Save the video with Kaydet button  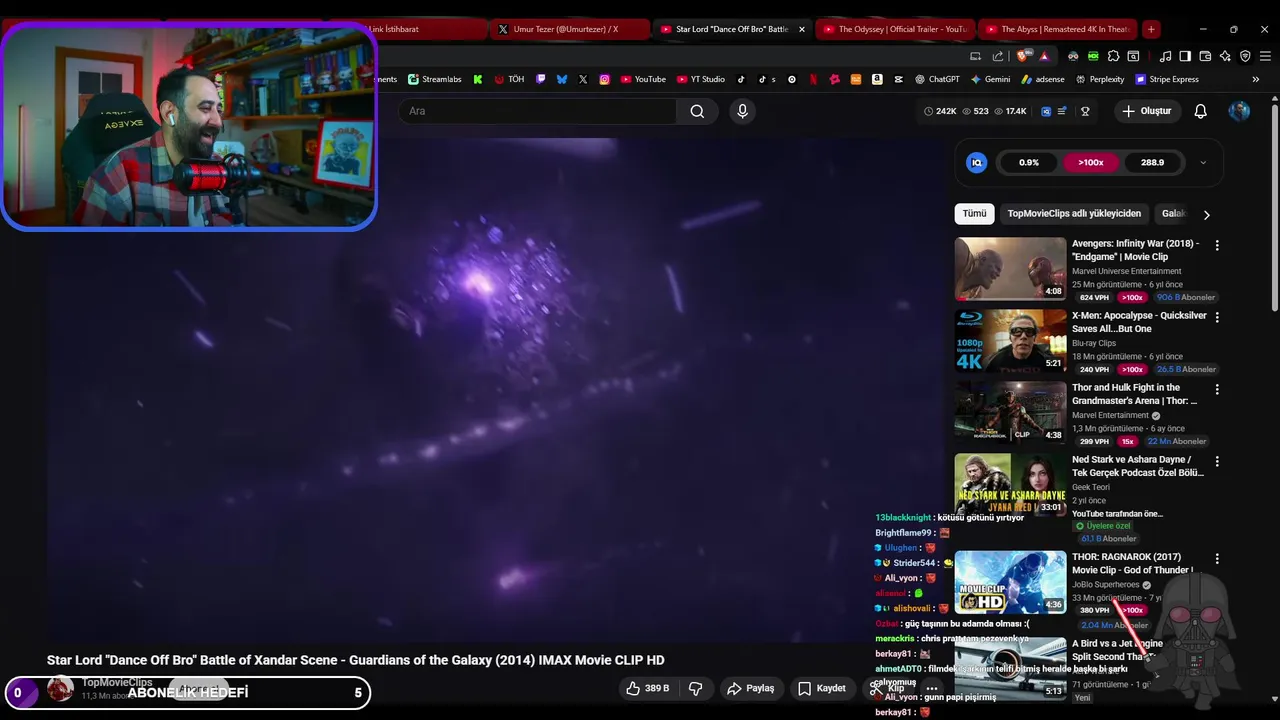coord(821,688)
